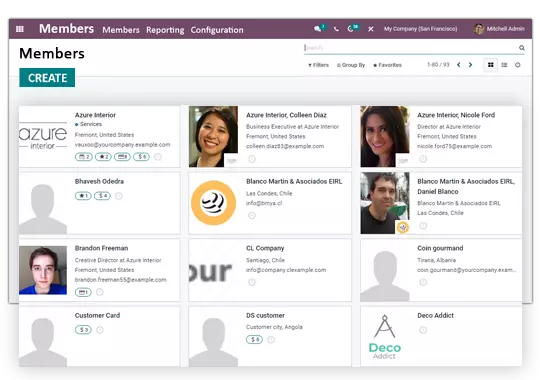Click Deco Addict card title
Screen dimensions: 540x380
(x=435, y=316)
